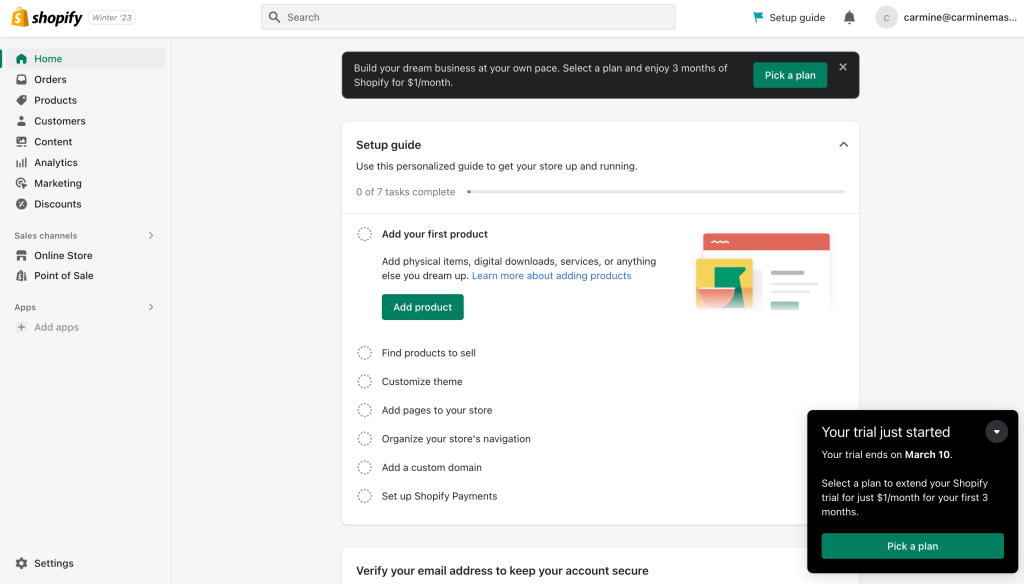Minimize the trial popup with arrow
Screen dimensions: 1024x584
pos(997,432)
